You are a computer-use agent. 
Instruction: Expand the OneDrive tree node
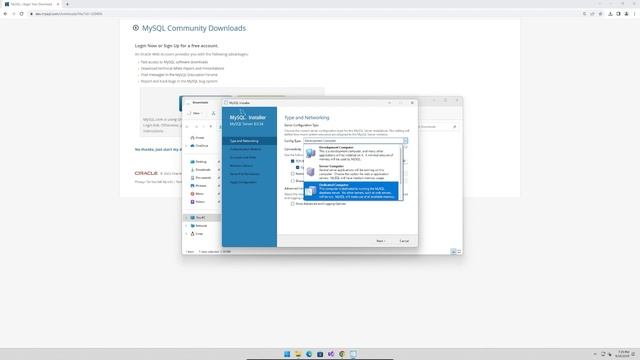[187, 146]
